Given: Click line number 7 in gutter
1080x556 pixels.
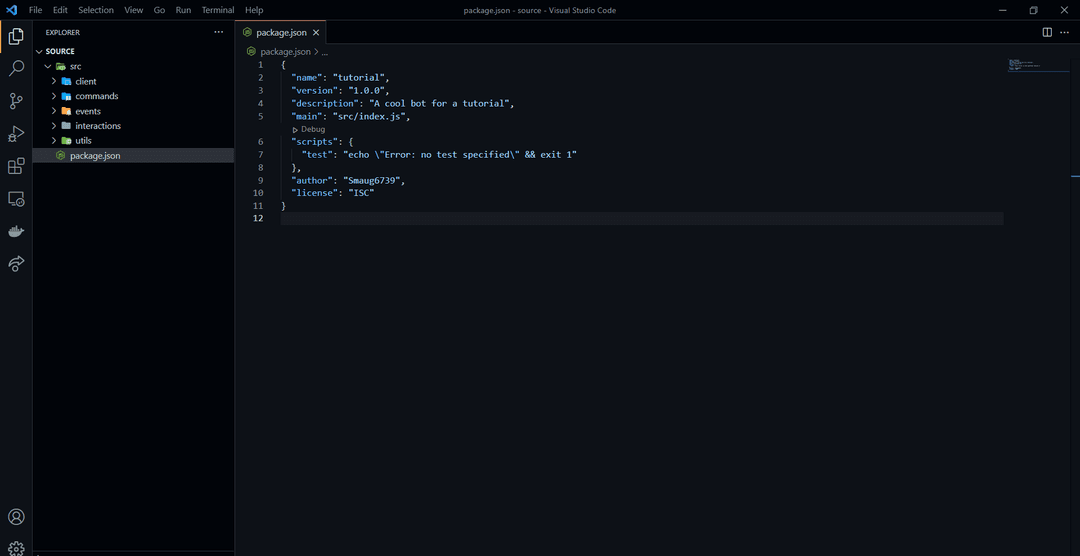Looking at the screenshot, I should [x=260, y=155].
